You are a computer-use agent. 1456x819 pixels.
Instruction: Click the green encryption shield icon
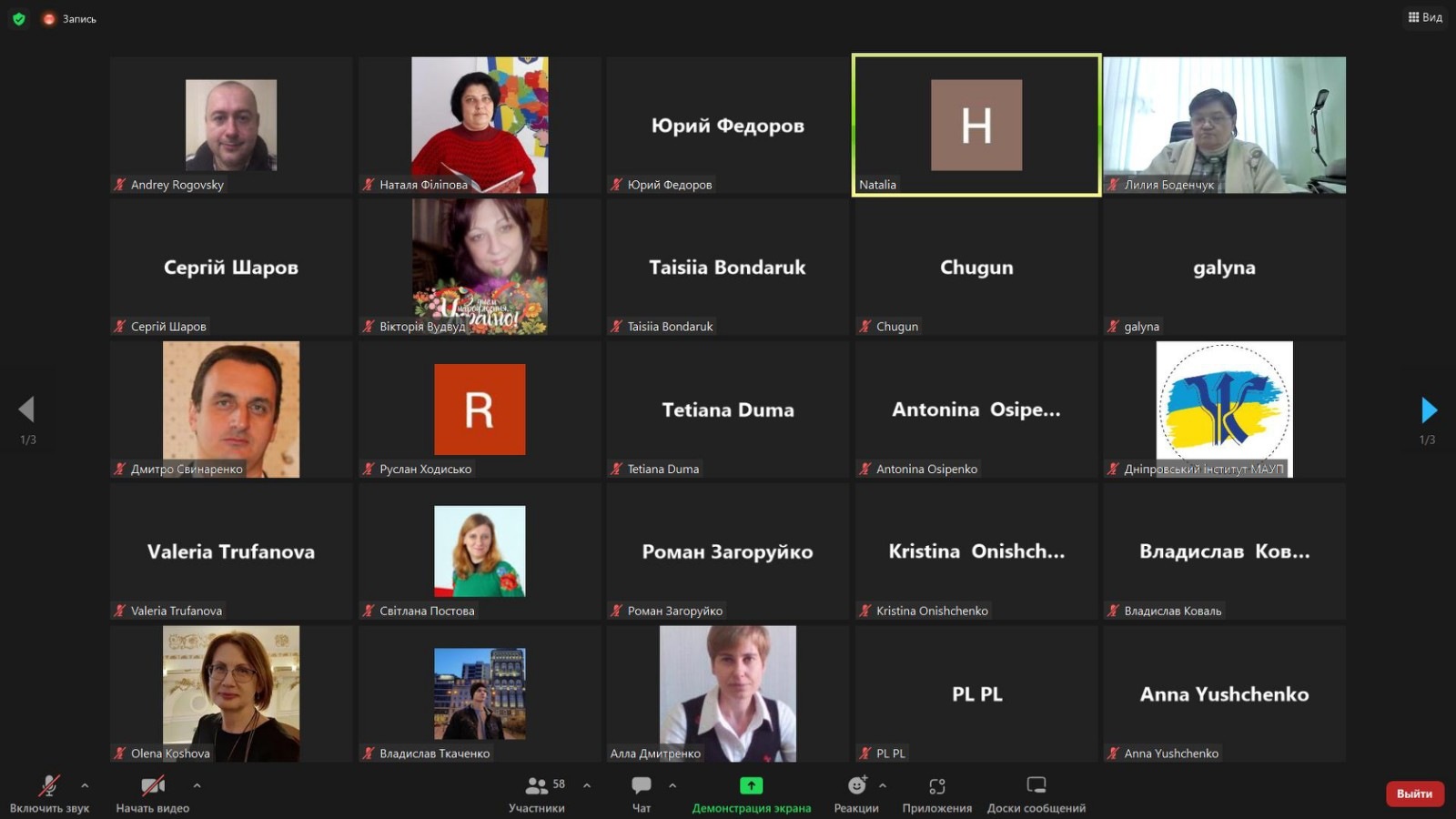pos(19,18)
